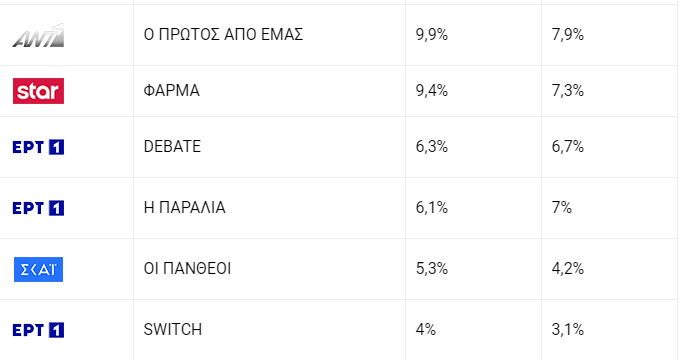The width and height of the screenshot is (686, 360).
Task: Click the ANT1 channel logo
Action: [38, 35]
